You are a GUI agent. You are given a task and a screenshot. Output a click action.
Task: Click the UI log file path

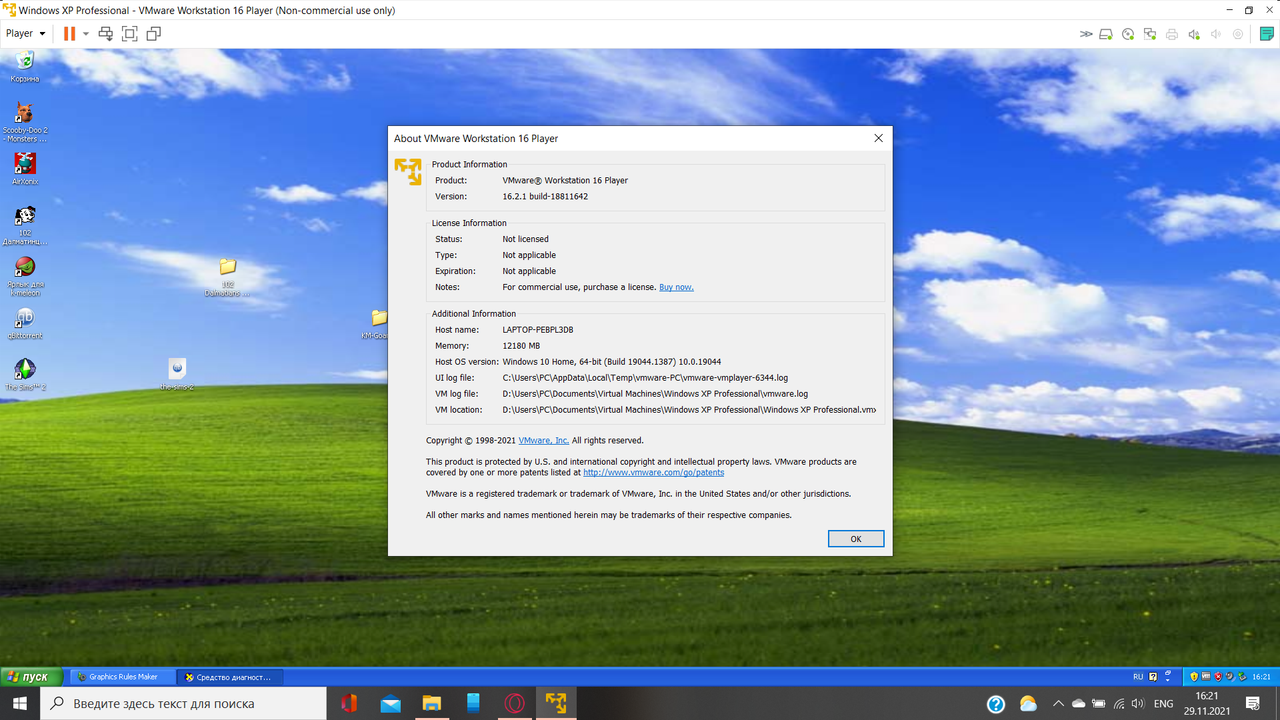(645, 378)
